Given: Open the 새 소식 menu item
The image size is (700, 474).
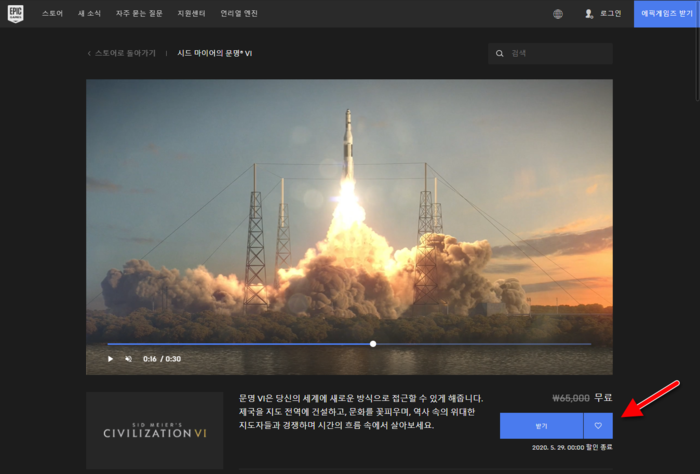Looking at the screenshot, I should point(89,14).
